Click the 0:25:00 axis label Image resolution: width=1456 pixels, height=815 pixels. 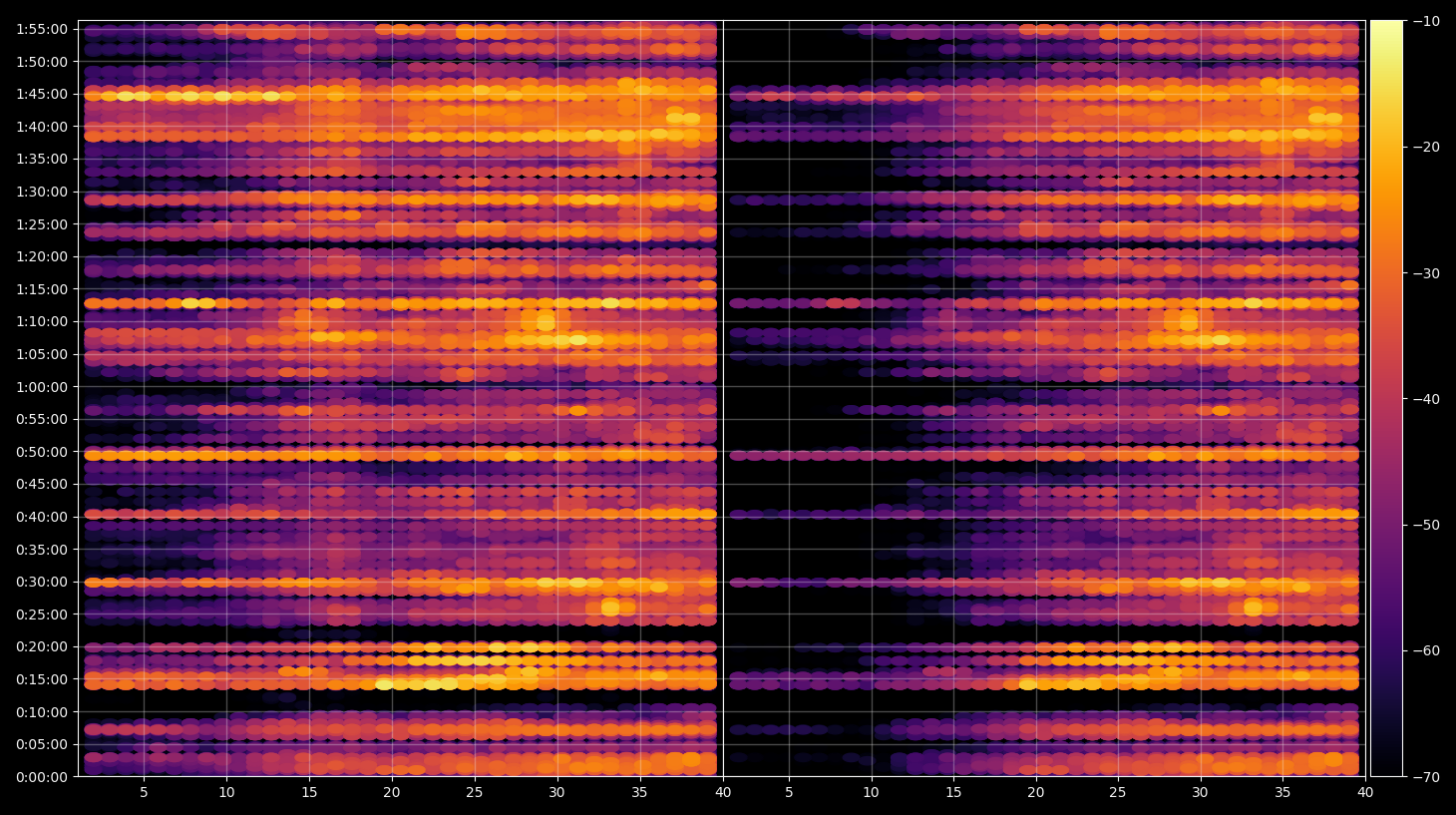(x=42, y=614)
